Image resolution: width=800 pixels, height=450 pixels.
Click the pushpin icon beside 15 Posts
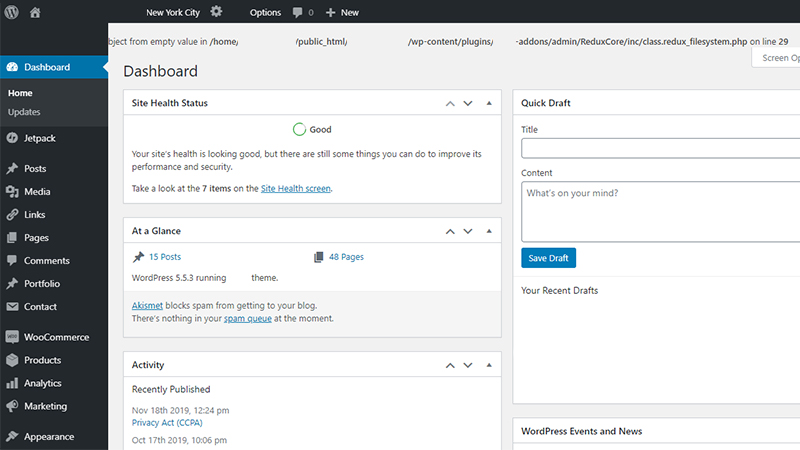[138, 257]
